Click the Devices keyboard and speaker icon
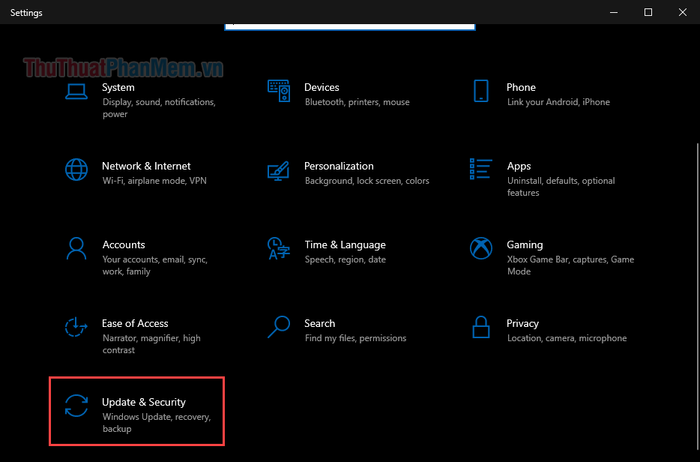Screen dimensions: 700x462 click(x=279, y=91)
